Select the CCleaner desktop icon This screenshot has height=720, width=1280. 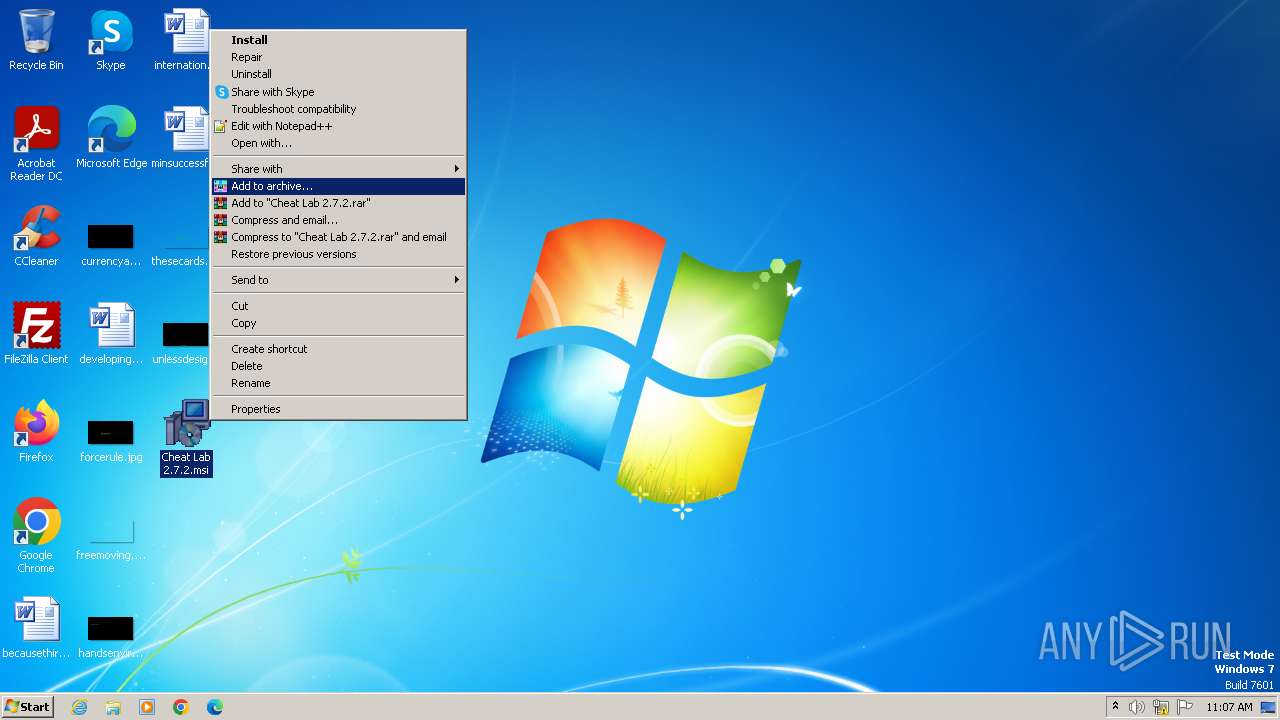[x=36, y=236]
